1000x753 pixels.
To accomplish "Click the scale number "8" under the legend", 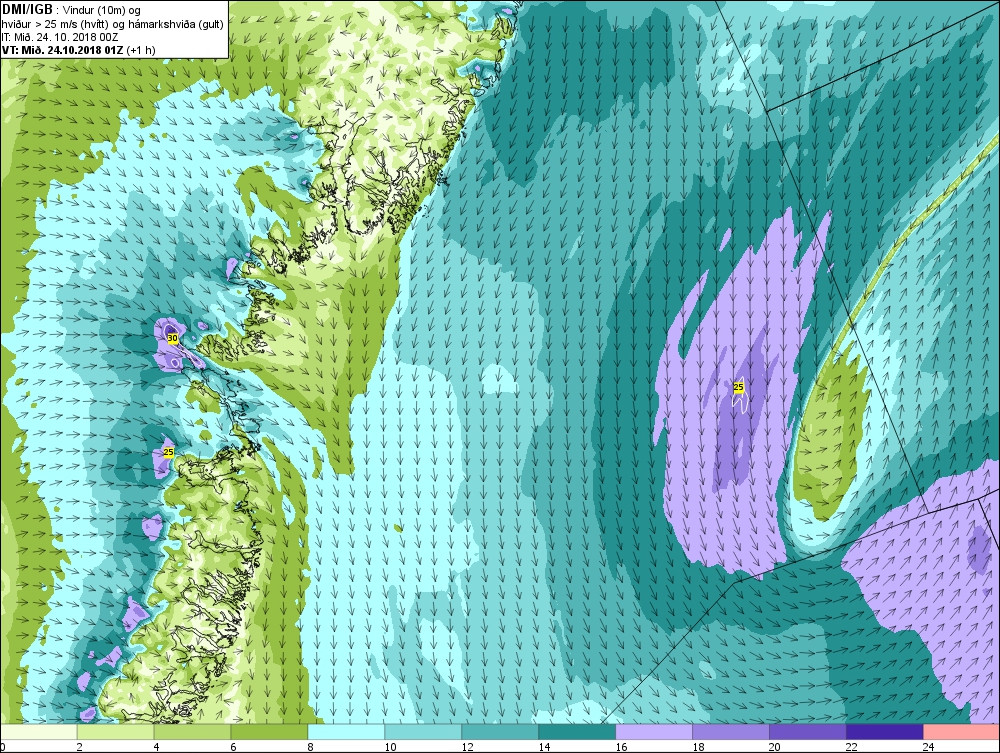I will pyautogui.click(x=311, y=747).
